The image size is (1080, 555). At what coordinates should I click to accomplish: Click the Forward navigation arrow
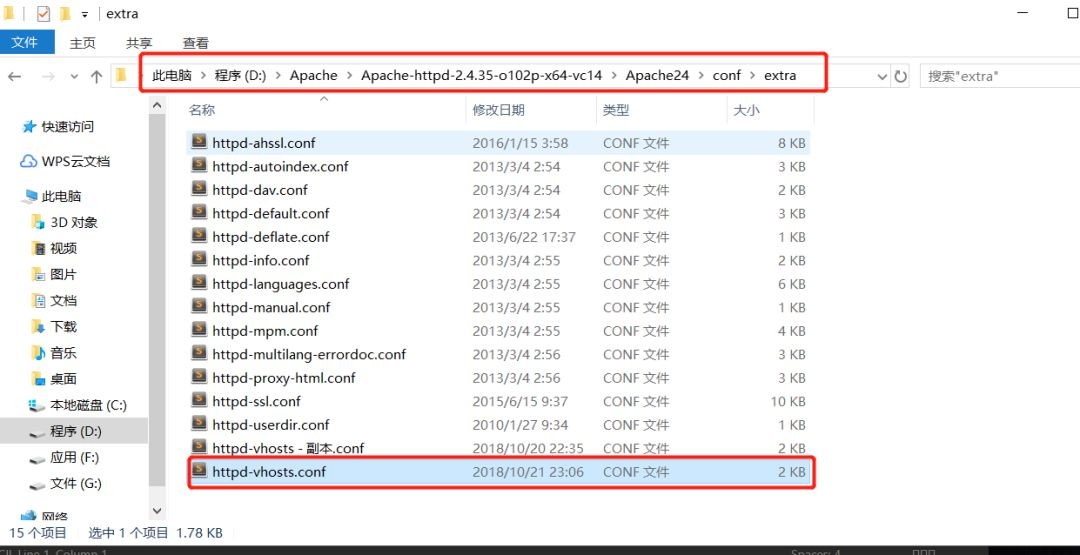[48, 76]
